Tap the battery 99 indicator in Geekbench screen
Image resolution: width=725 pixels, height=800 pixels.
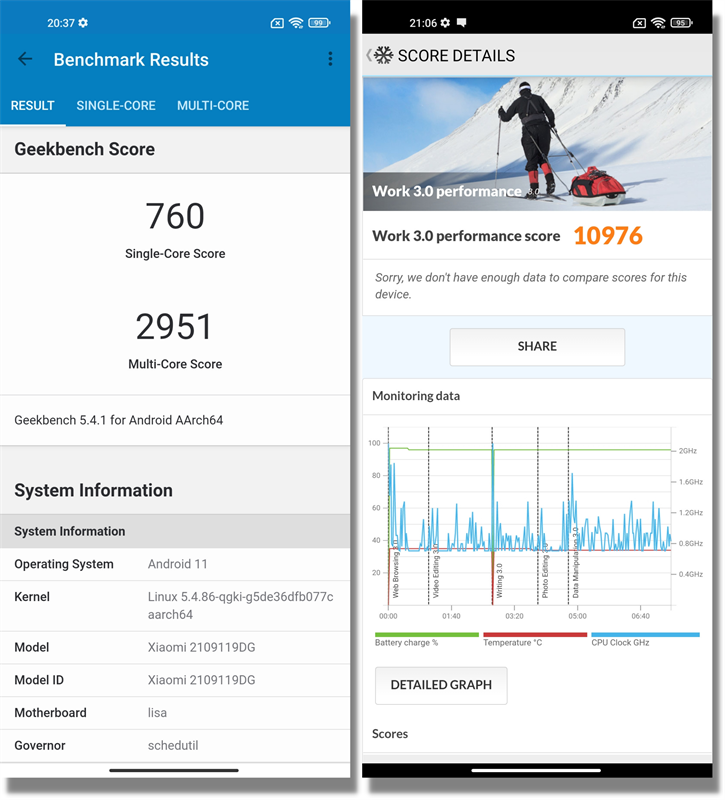(x=319, y=23)
